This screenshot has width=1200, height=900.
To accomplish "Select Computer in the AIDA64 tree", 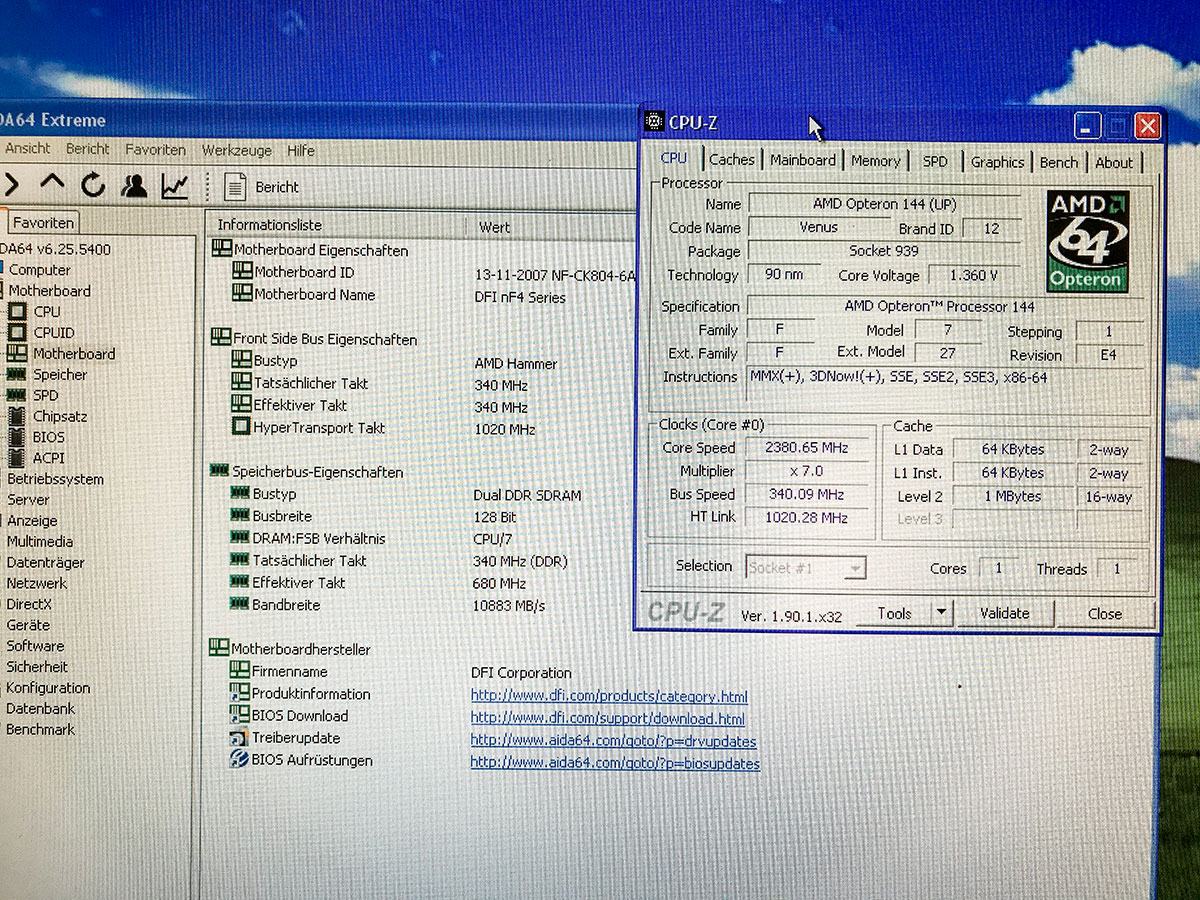I will pos(40,270).
